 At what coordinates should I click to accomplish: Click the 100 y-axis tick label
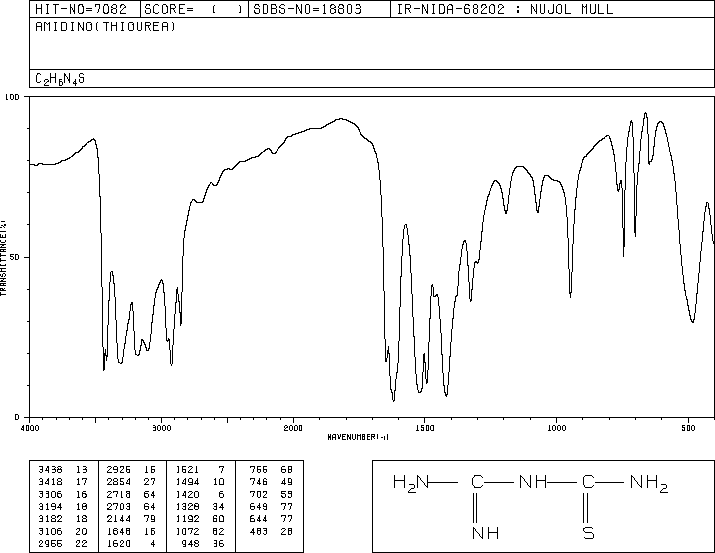(12, 97)
